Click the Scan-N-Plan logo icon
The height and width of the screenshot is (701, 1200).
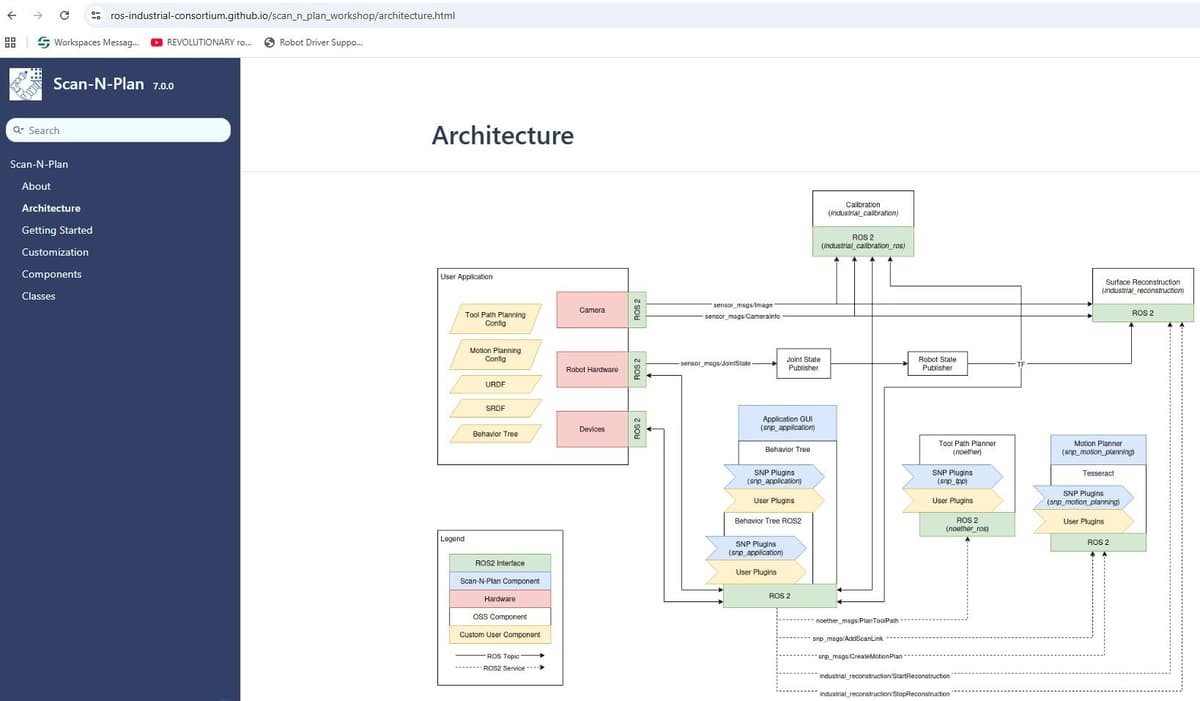[x=24, y=83]
